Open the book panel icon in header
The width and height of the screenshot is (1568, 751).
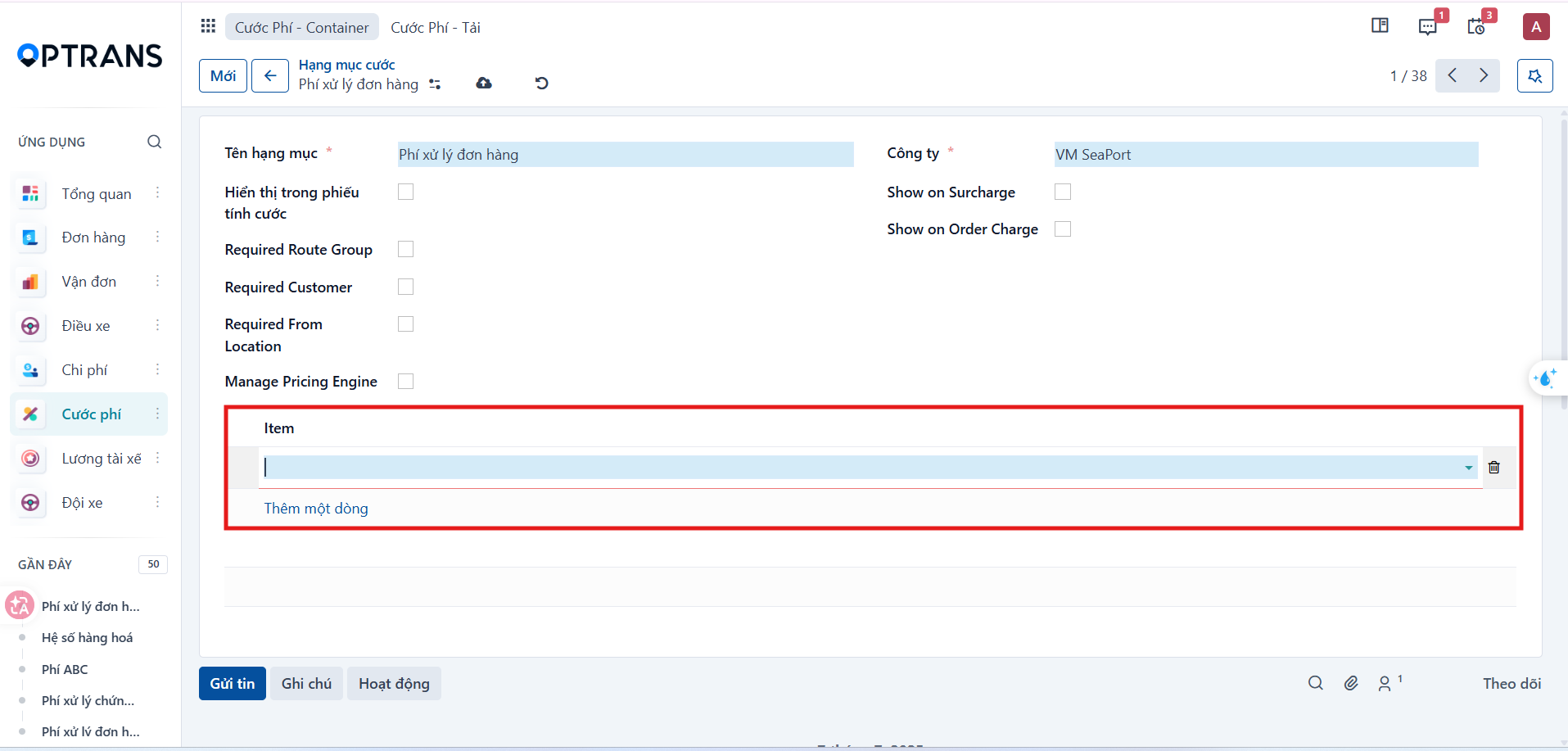click(x=1380, y=26)
